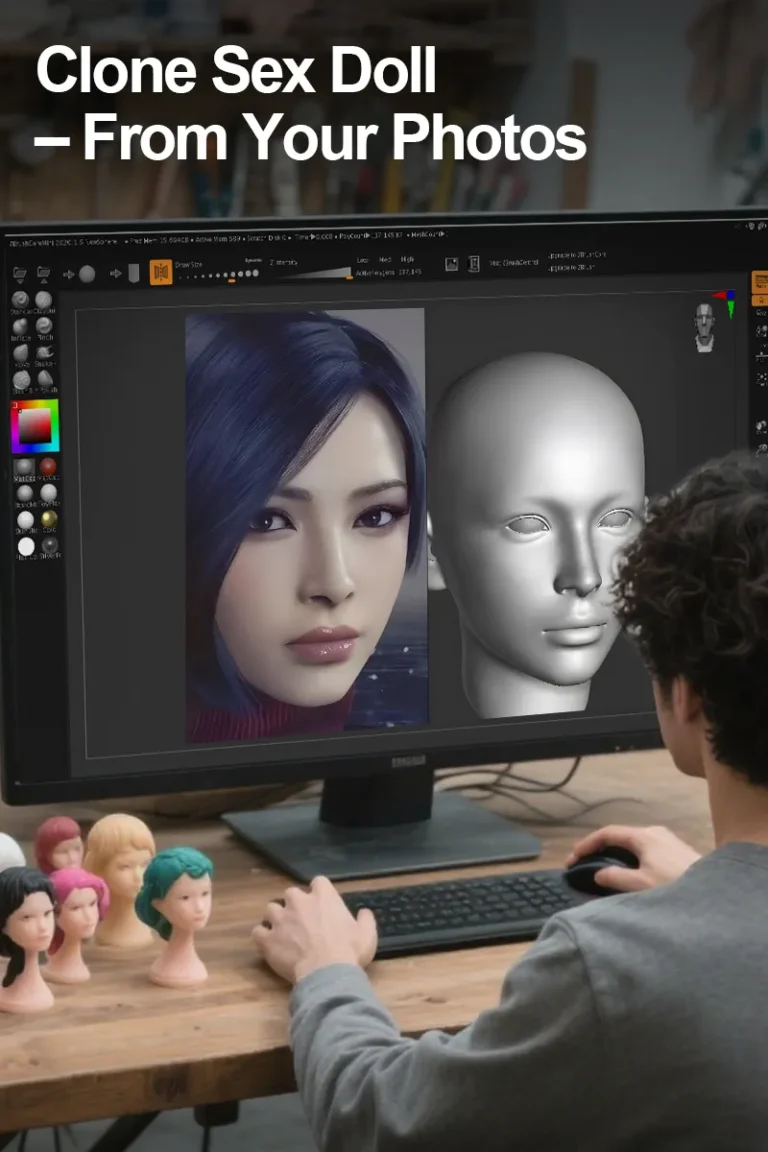Viewport: 768px width, 1152px height.
Task: Select the SnakeHook brush
Action: coord(44,353)
